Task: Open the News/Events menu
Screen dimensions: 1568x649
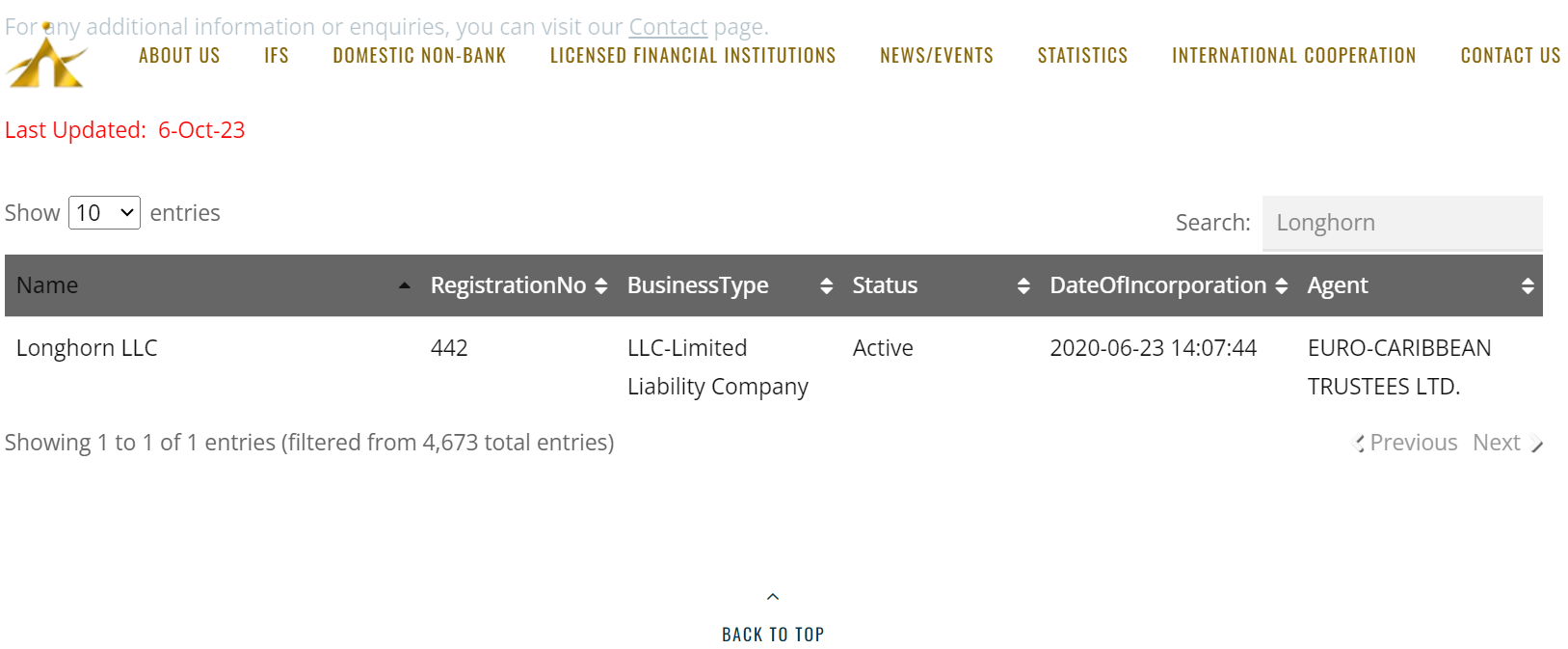Action: pyautogui.click(x=937, y=56)
